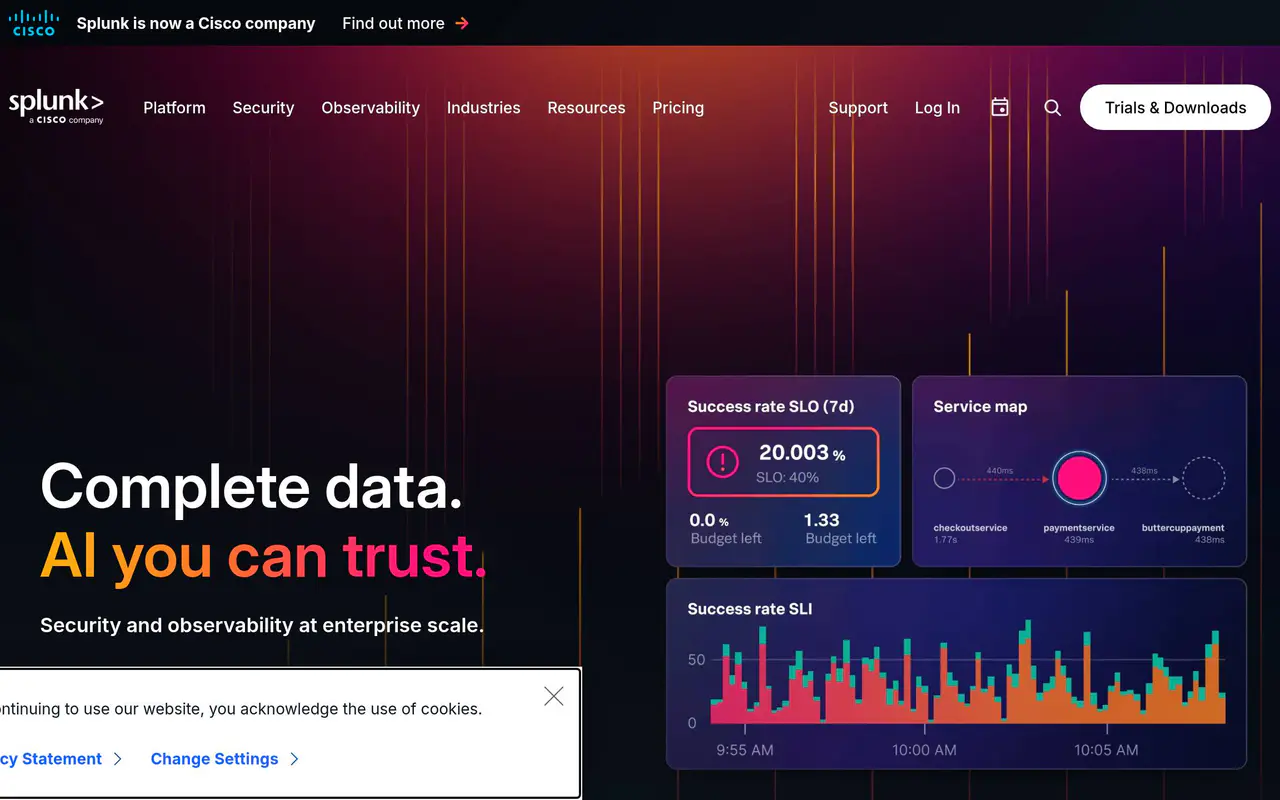Click the chevron next to Change Settings

pos(294,759)
